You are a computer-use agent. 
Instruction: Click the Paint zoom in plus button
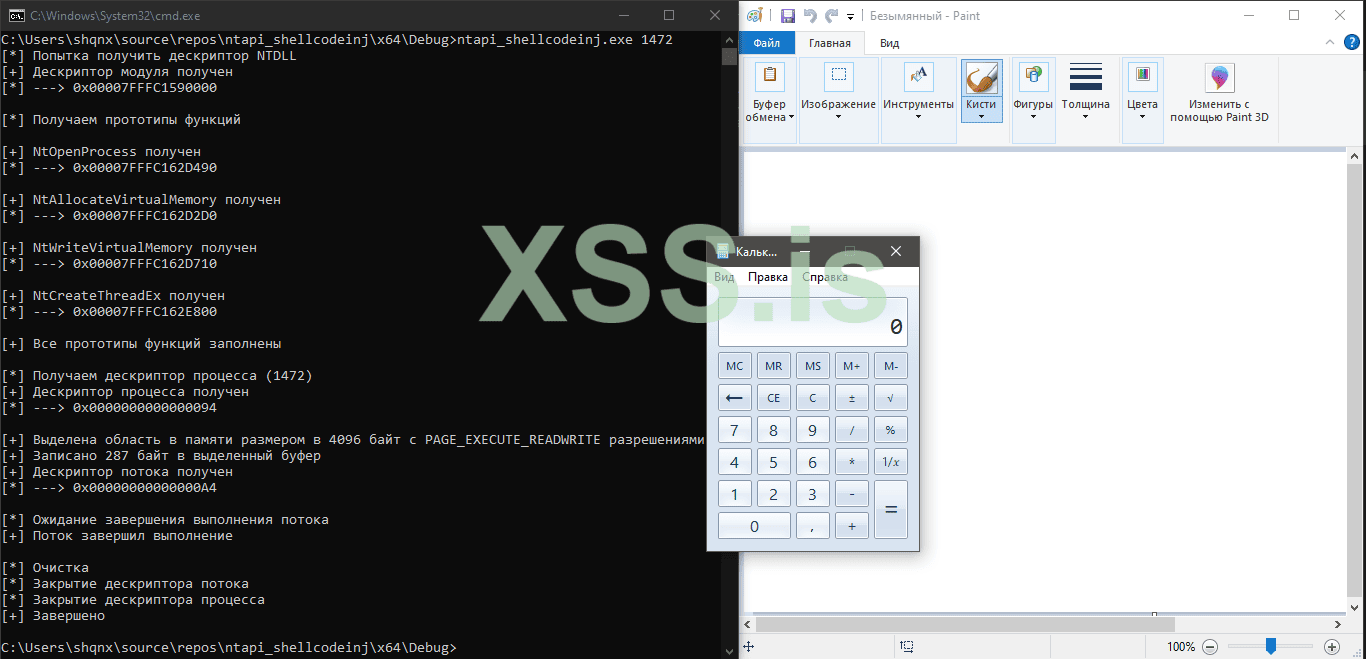[1332, 647]
